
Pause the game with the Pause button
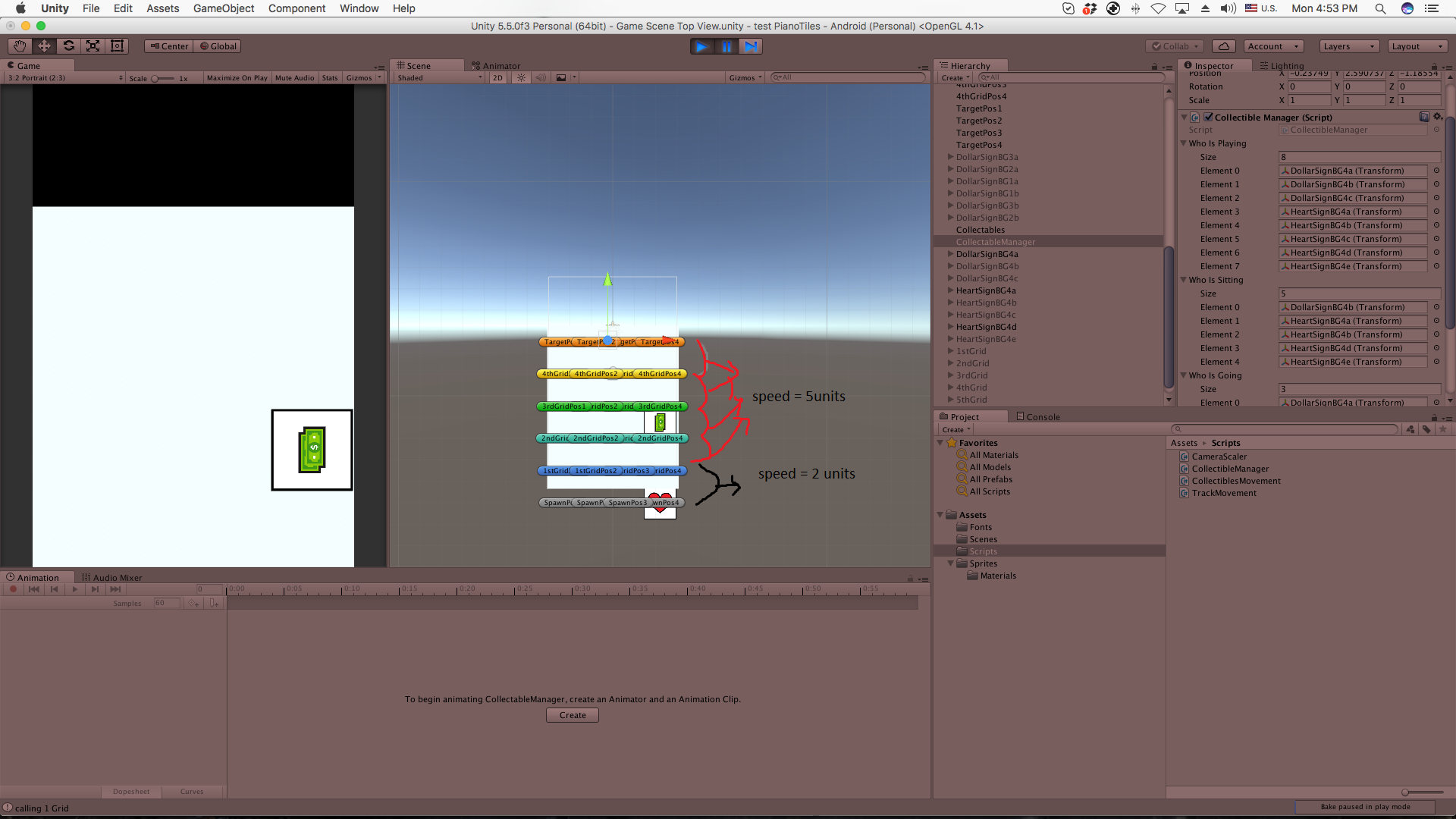(x=726, y=46)
